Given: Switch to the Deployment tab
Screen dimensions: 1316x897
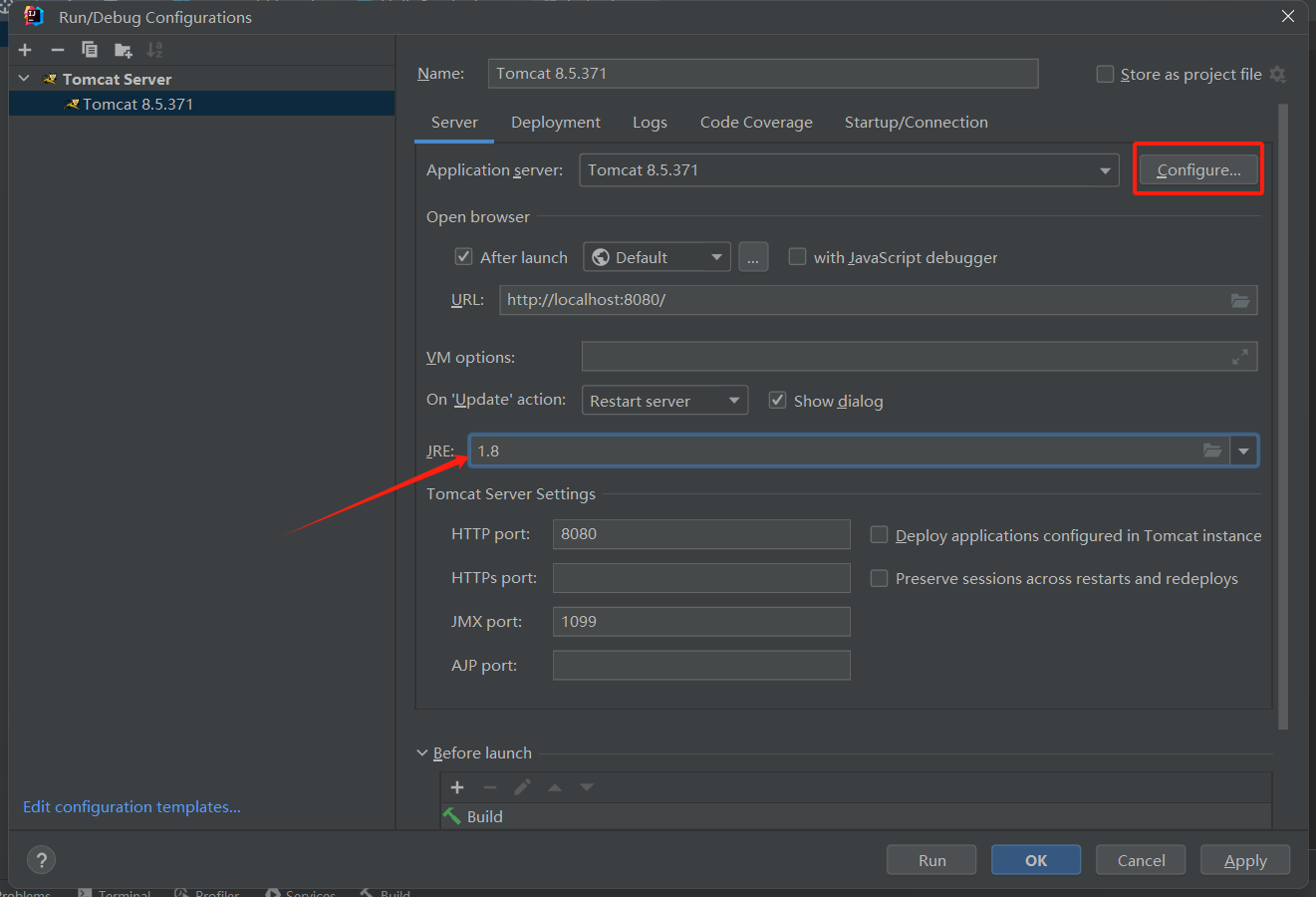Looking at the screenshot, I should (x=556, y=122).
